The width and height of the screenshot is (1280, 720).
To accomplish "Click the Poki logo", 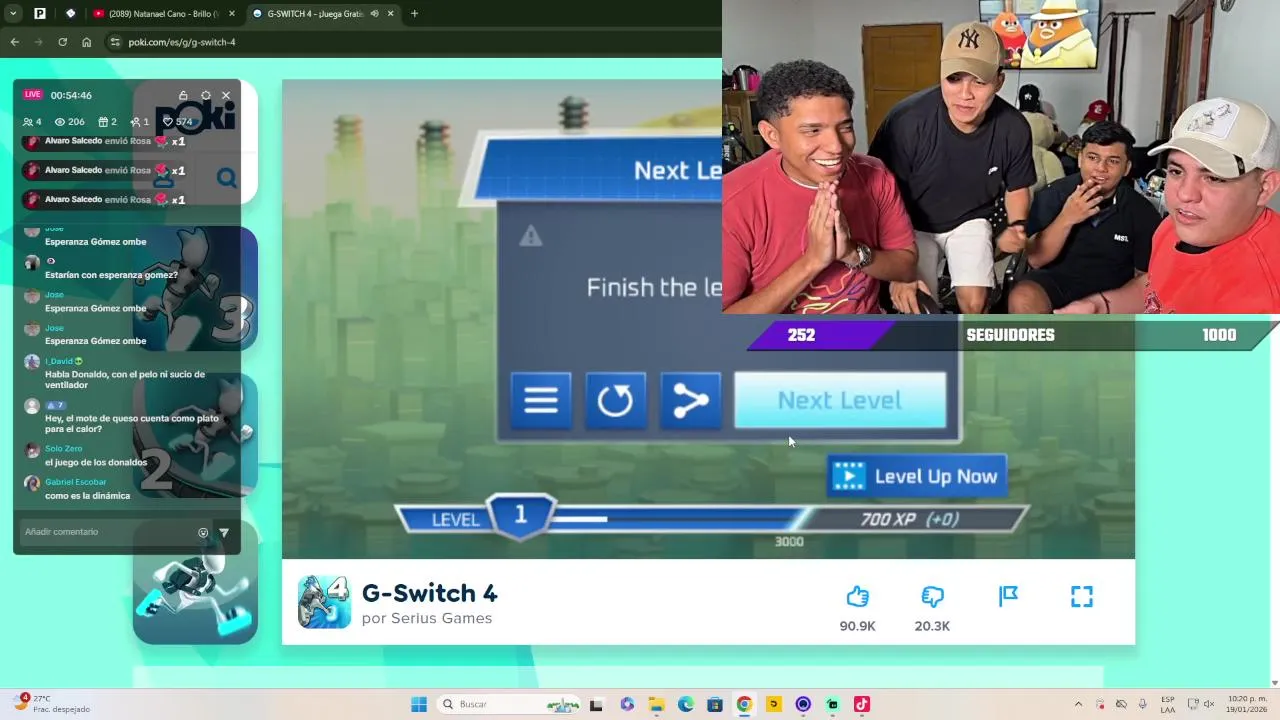I will (x=195, y=118).
